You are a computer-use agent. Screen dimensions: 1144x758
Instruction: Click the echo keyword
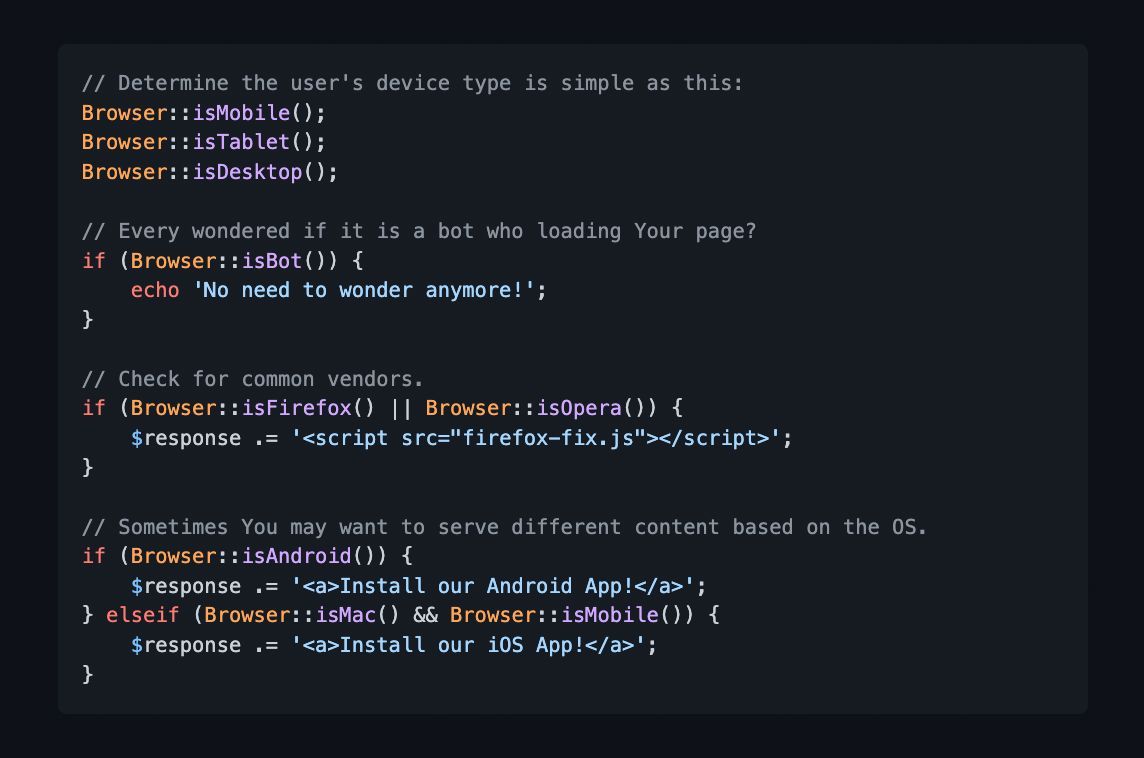click(x=155, y=290)
